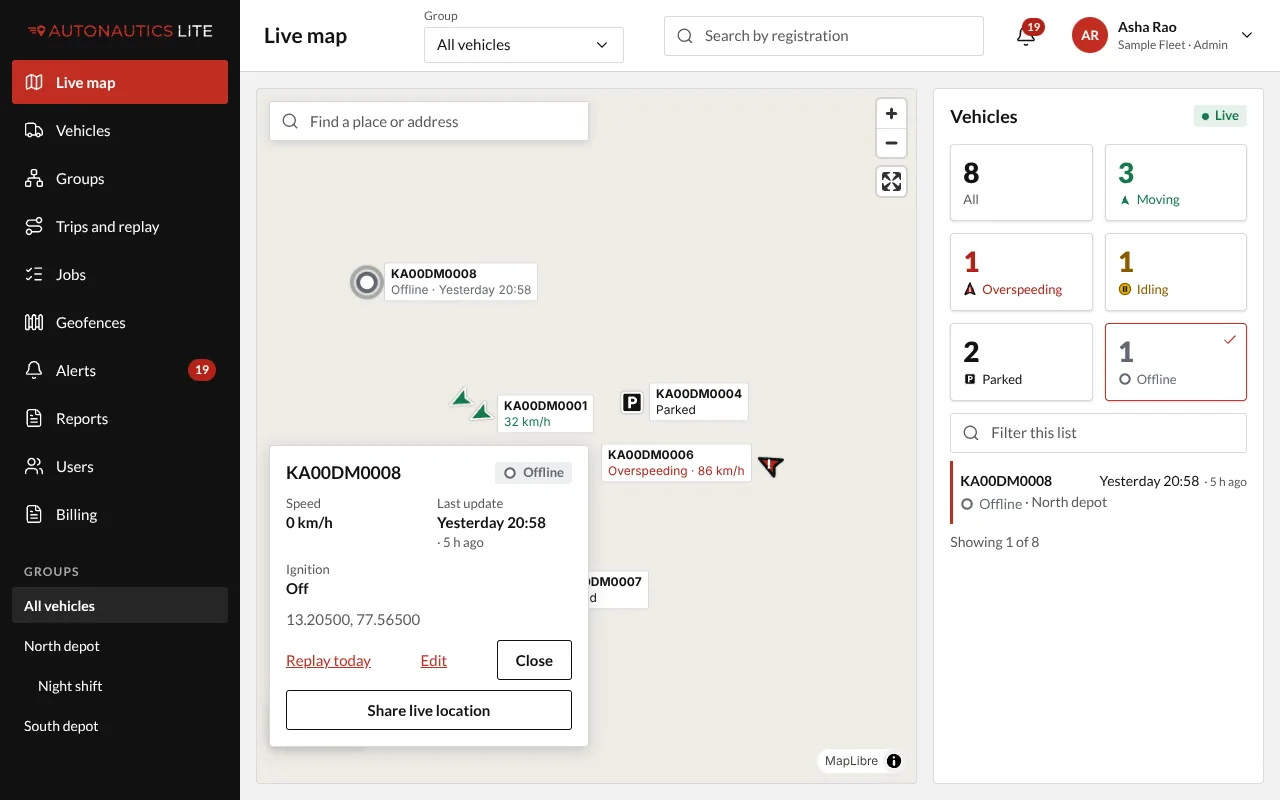
Task: Click Replay today link
Action: pyautogui.click(x=328, y=661)
